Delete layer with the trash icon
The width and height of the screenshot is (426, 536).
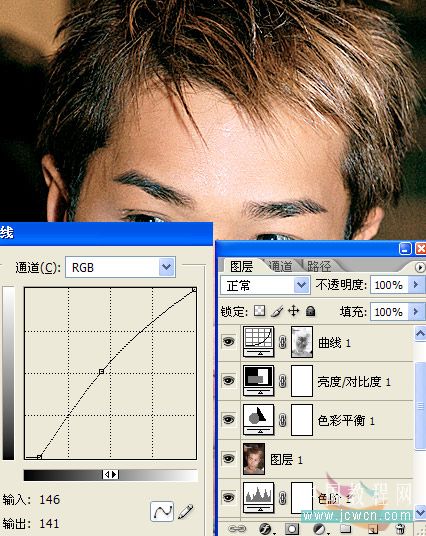pyautogui.click(x=400, y=529)
